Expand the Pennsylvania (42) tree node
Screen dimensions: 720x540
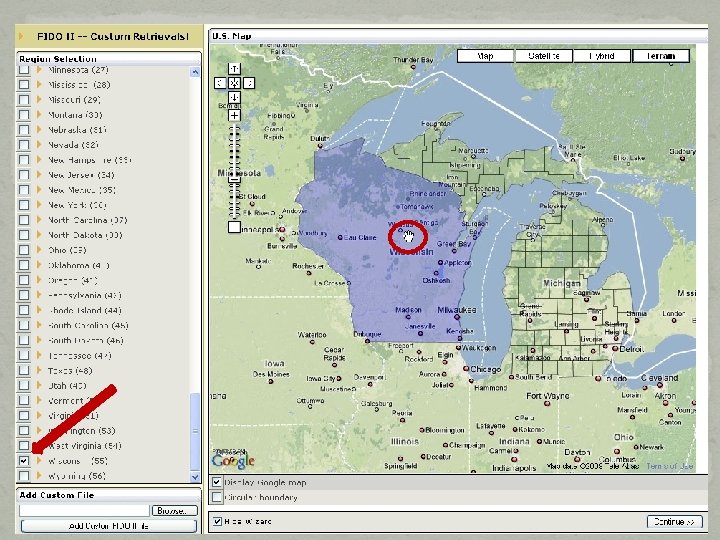click(39, 295)
